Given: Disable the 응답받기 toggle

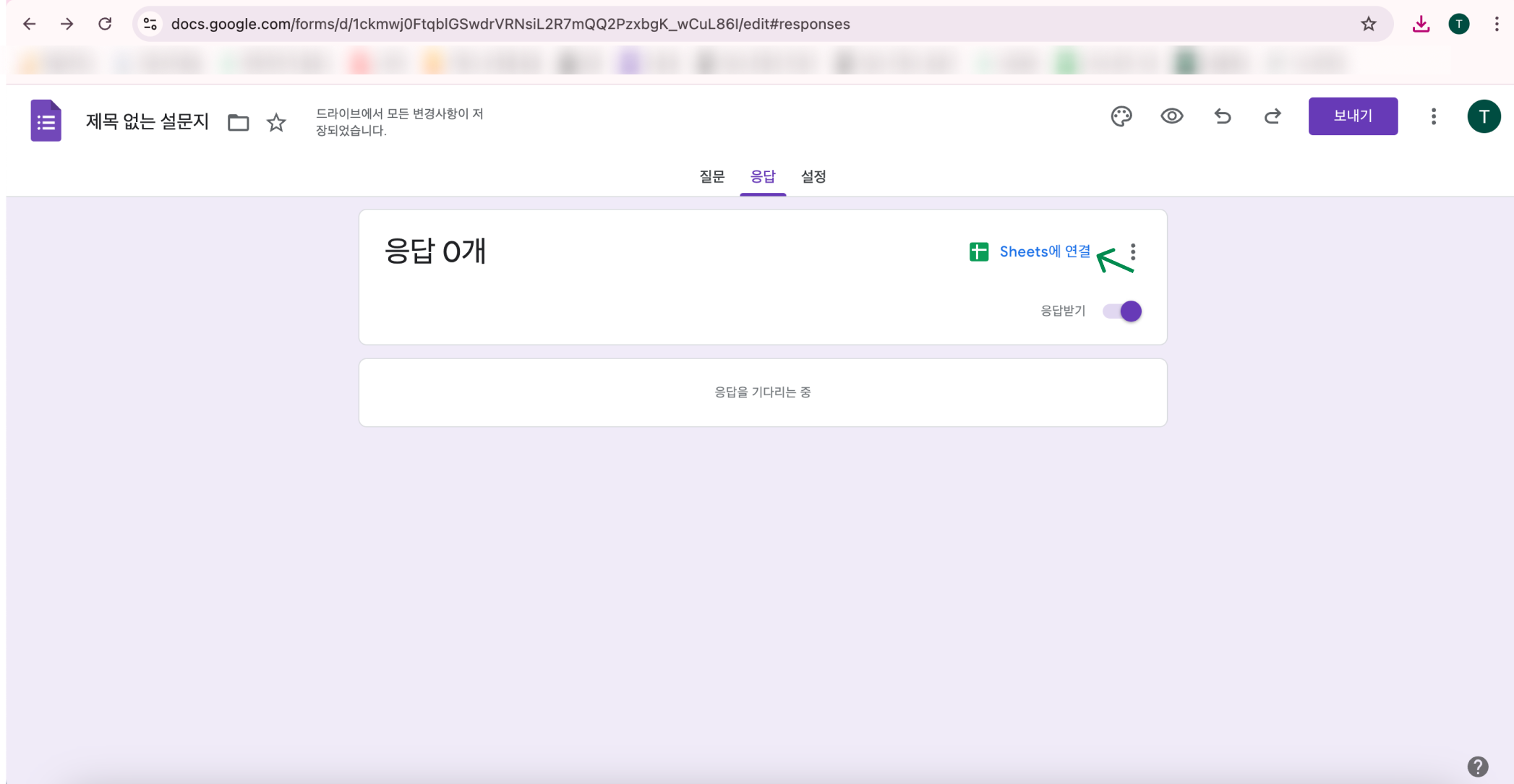Looking at the screenshot, I should pyautogui.click(x=1121, y=311).
